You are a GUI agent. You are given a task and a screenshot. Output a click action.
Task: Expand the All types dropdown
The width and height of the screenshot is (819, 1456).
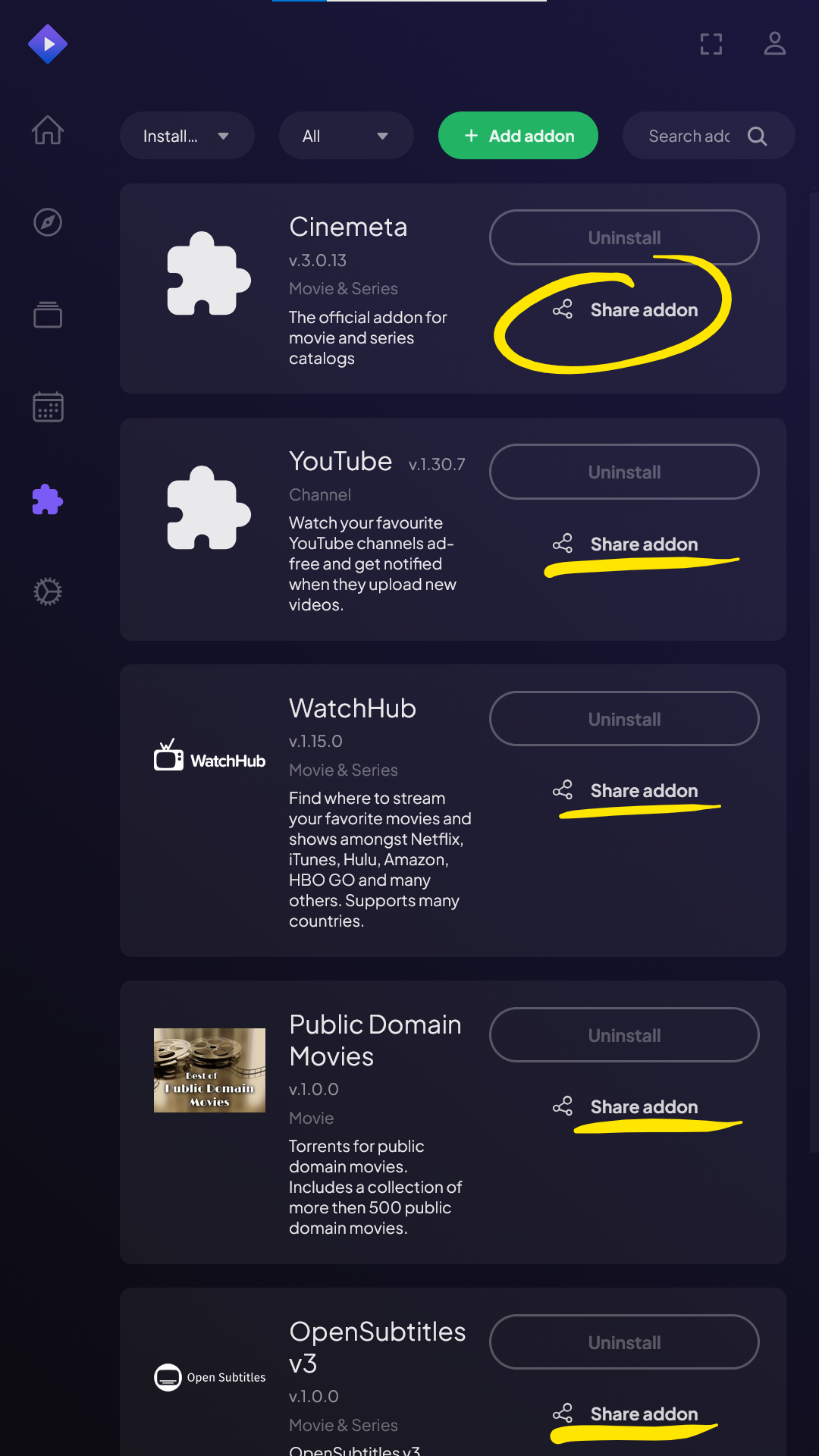(x=347, y=136)
